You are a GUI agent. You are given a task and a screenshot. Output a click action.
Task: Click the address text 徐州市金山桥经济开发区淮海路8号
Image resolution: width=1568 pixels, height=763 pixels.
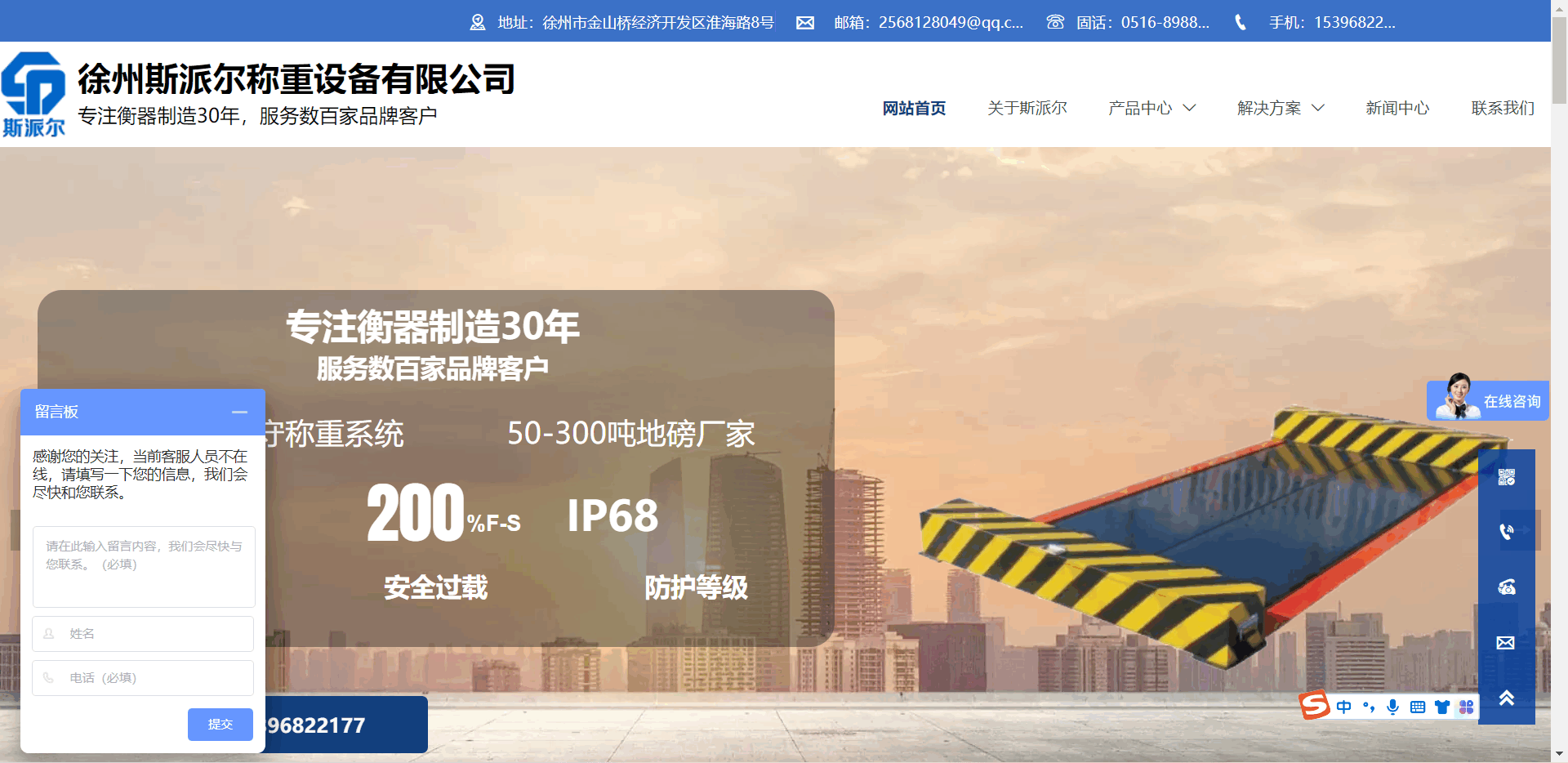coord(658,23)
